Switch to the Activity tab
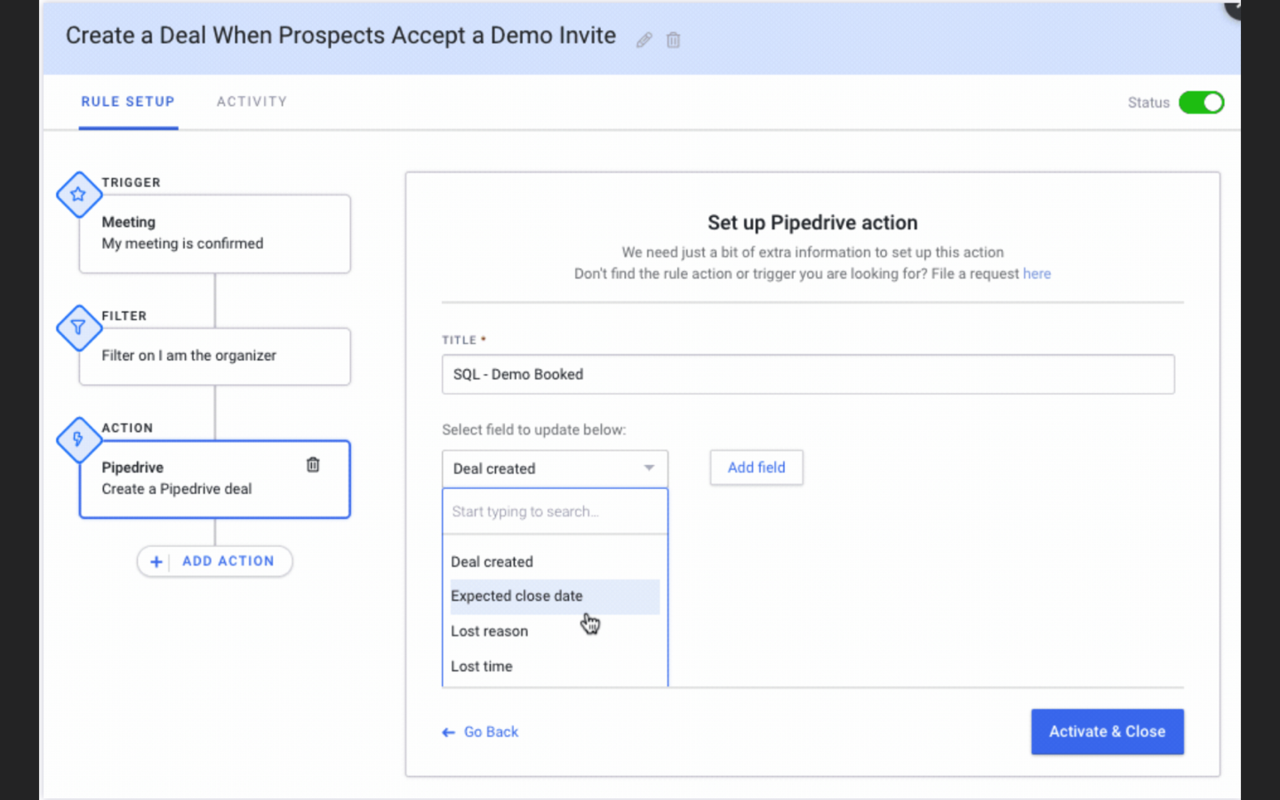The width and height of the screenshot is (1280, 800). click(251, 101)
